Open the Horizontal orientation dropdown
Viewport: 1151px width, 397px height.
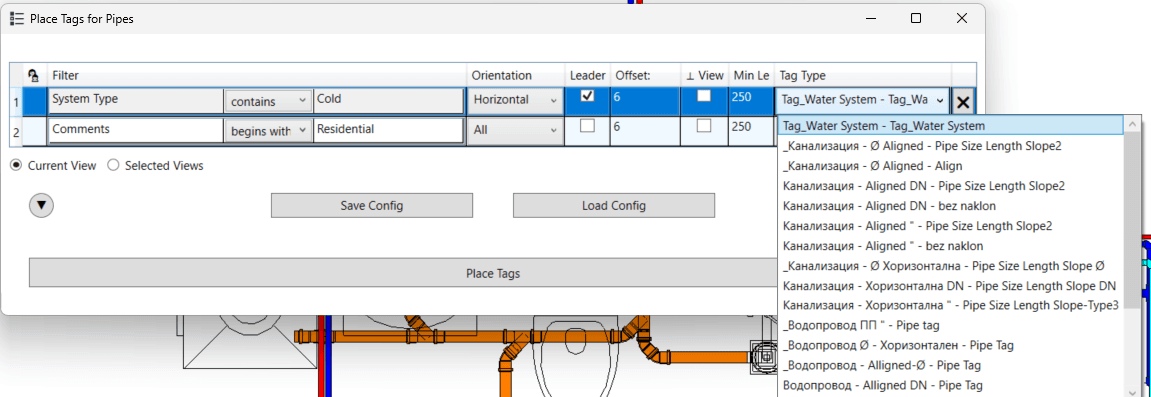tap(515, 101)
